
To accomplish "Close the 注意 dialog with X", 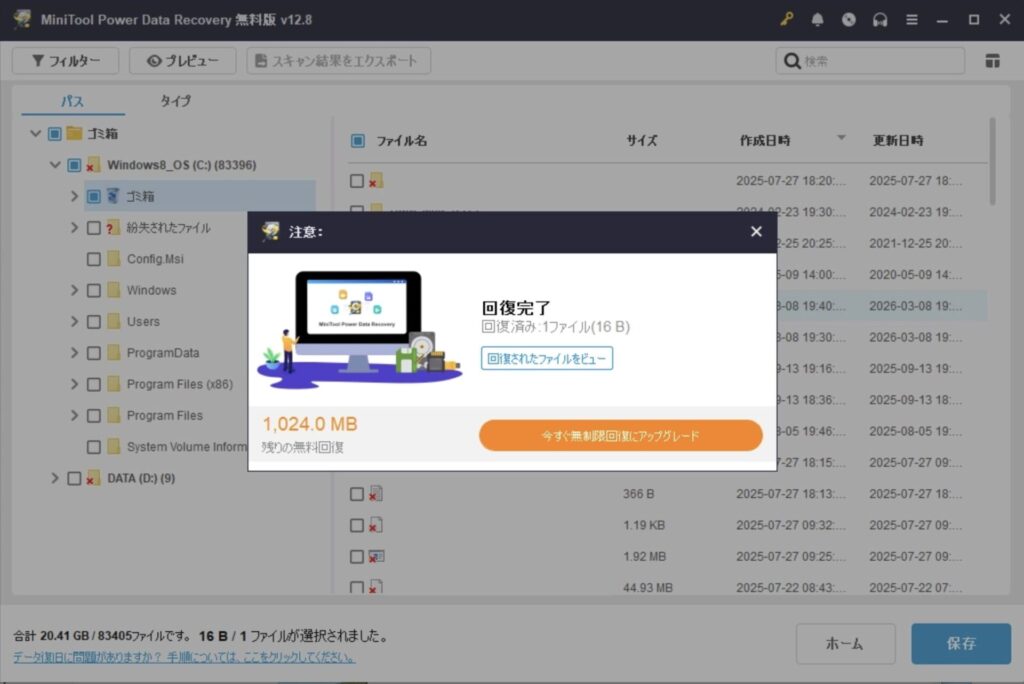I will (x=756, y=232).
